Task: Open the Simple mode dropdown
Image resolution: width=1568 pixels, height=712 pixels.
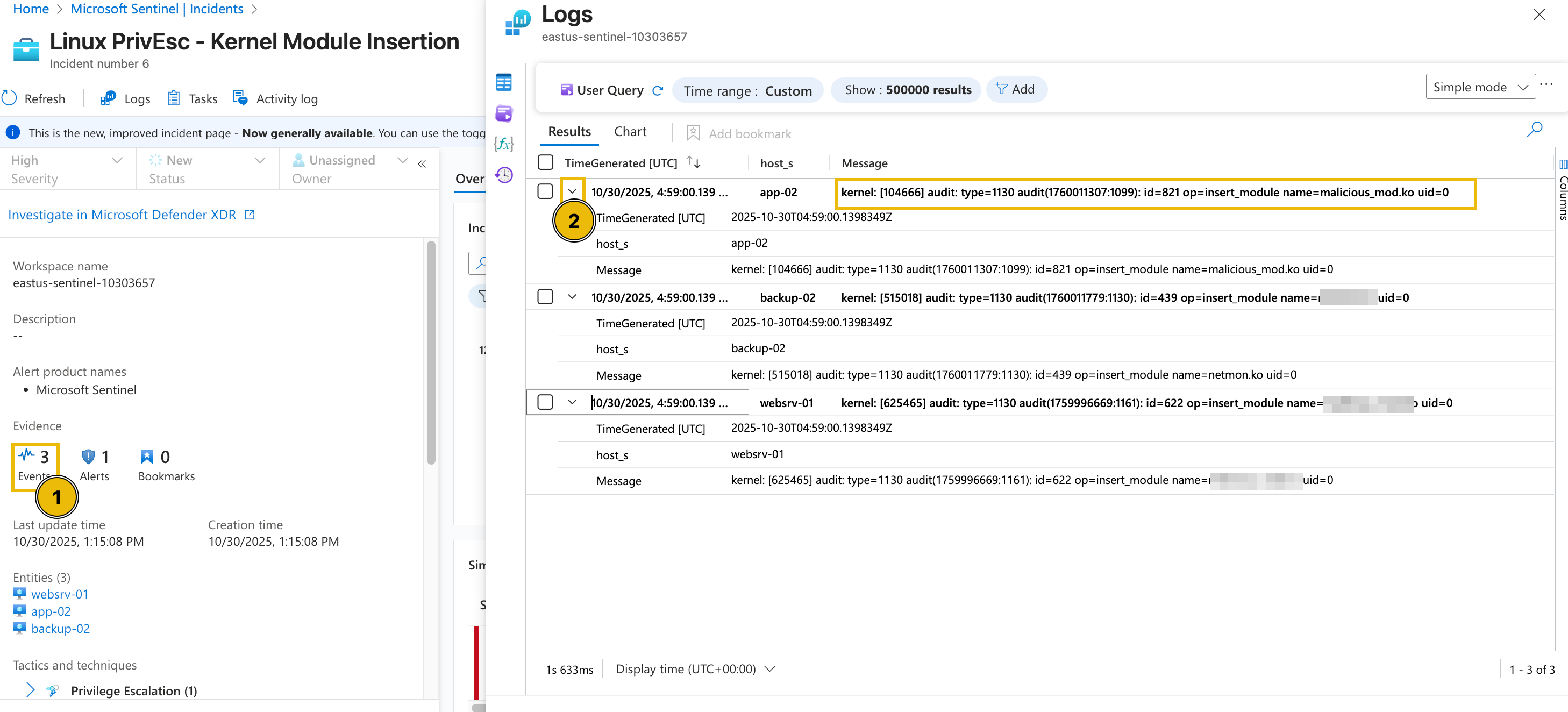Action: pyautogui.click(x=1480, y=87)
